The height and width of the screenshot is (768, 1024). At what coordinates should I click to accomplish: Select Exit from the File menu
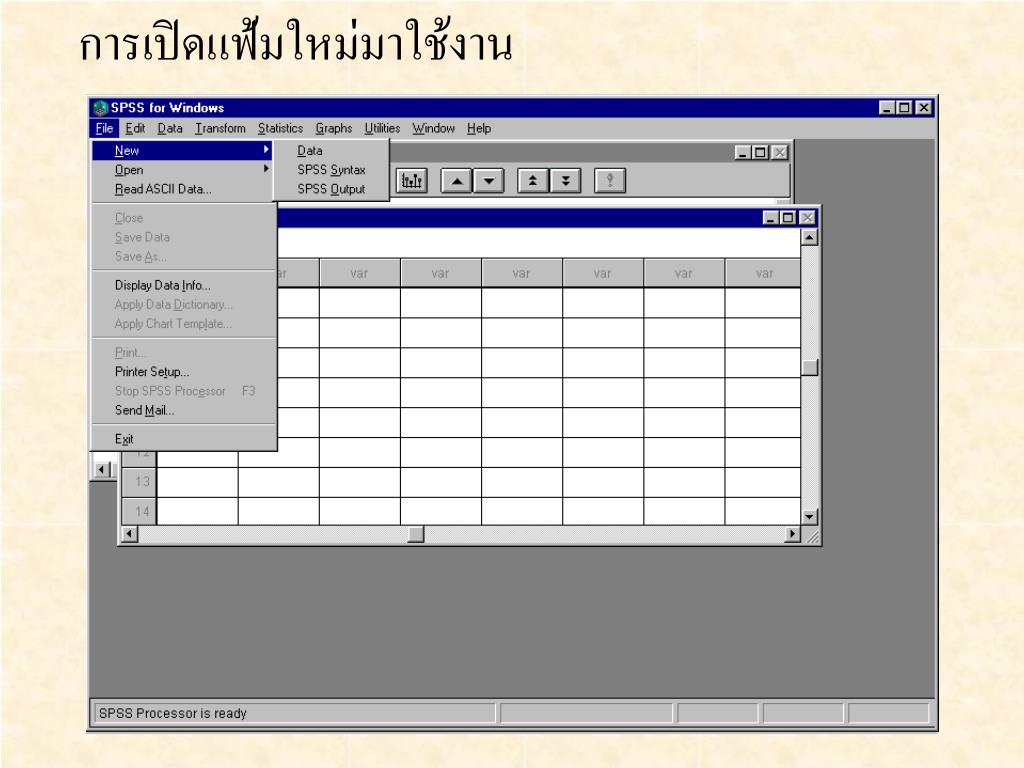[x=182, y=439]
